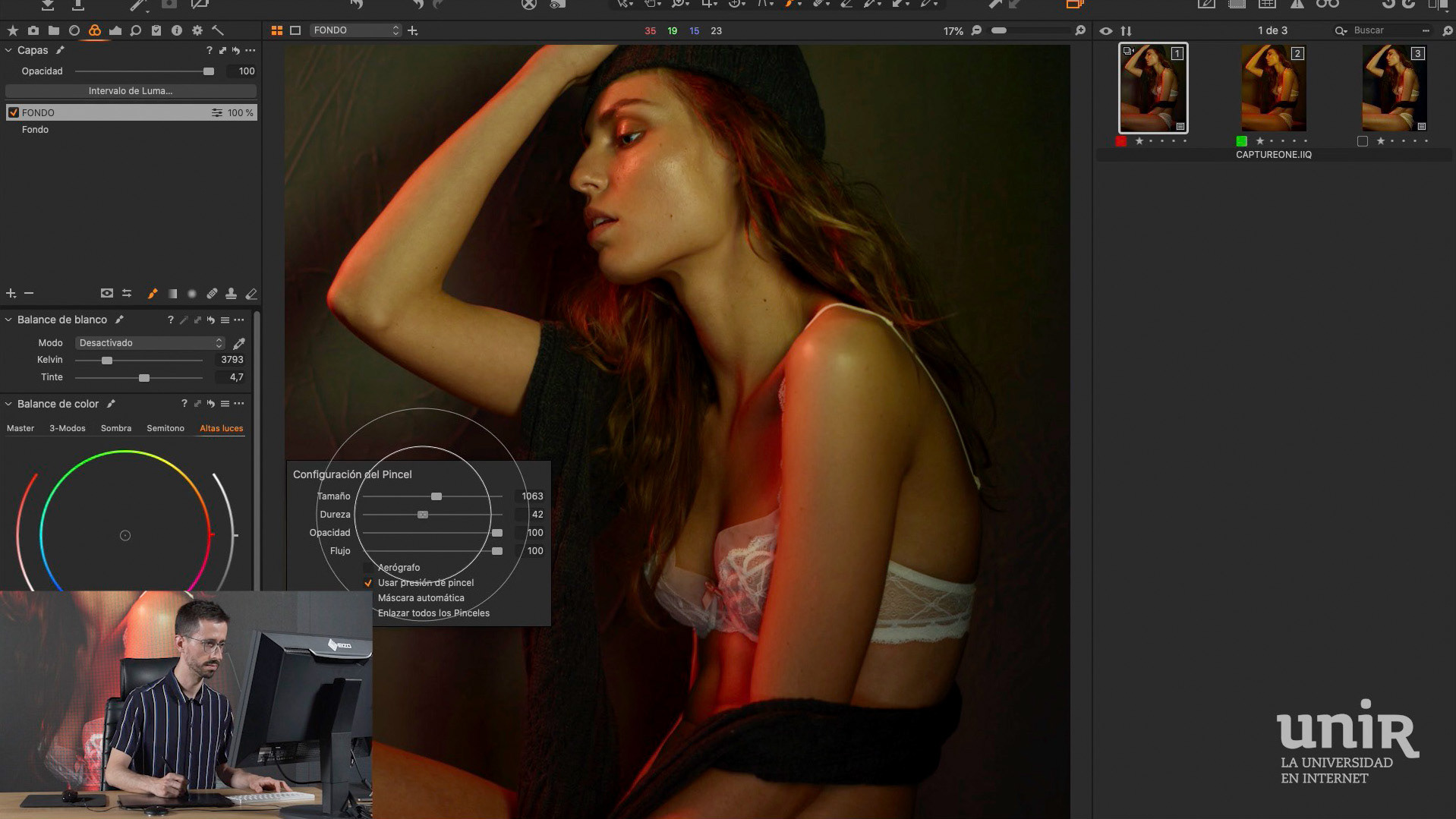Viewport: 1456px width, 819px height.
Task: Open Balance de blanco more-options menu
Action: 239,320
